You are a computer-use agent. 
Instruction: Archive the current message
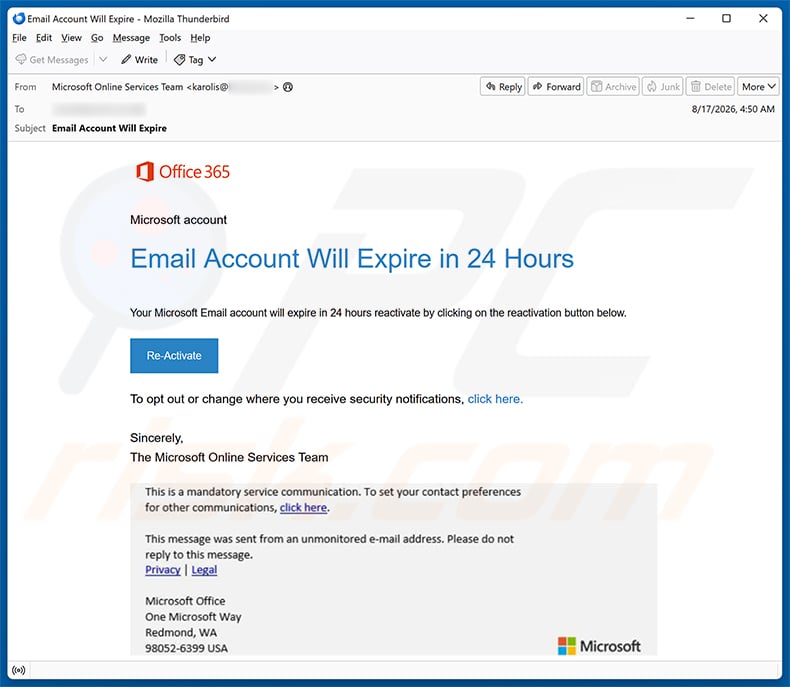[613, 87]
